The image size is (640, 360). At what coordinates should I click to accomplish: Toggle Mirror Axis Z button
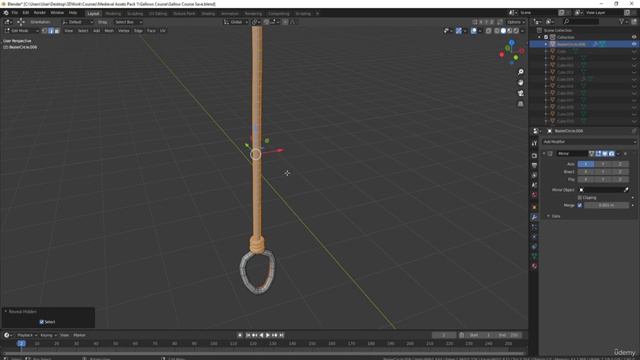pyautogui.click(x=620, y=164)
